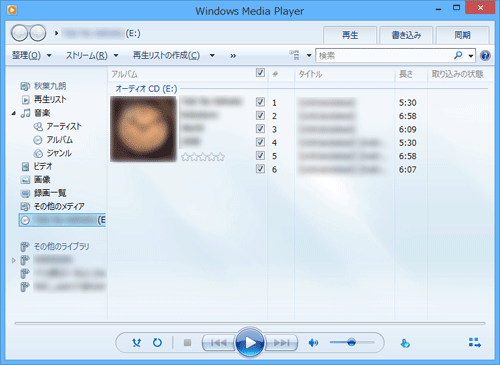Switch to Now Playing mode
The image size is (500, 365).
475,342
